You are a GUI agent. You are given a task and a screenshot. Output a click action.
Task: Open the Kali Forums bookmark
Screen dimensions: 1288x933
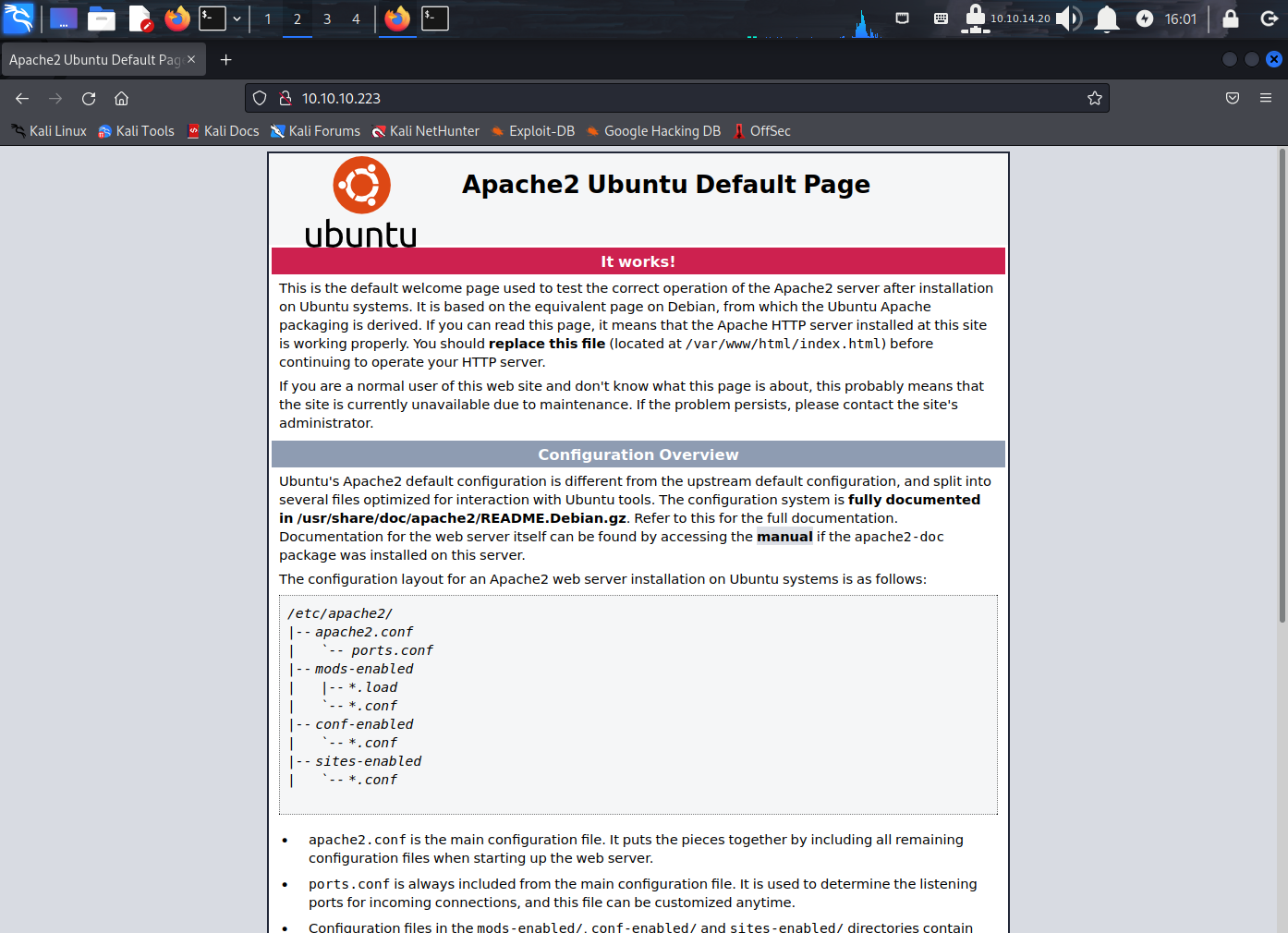(315, 131)
